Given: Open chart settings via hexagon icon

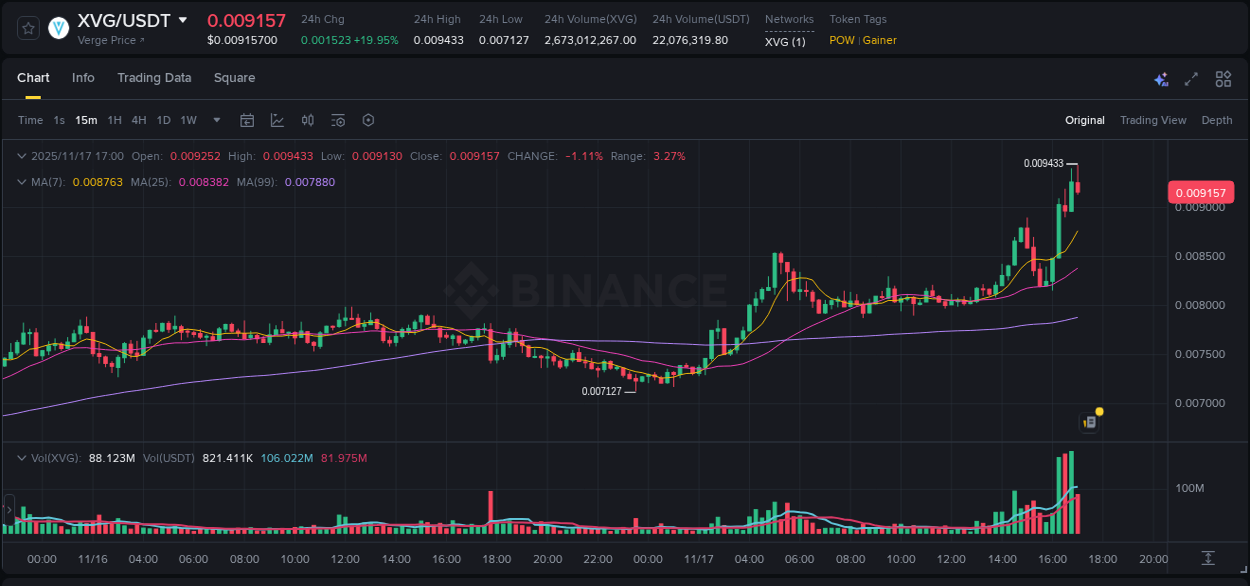Looking at the screenshot, I should coord(368,120).
